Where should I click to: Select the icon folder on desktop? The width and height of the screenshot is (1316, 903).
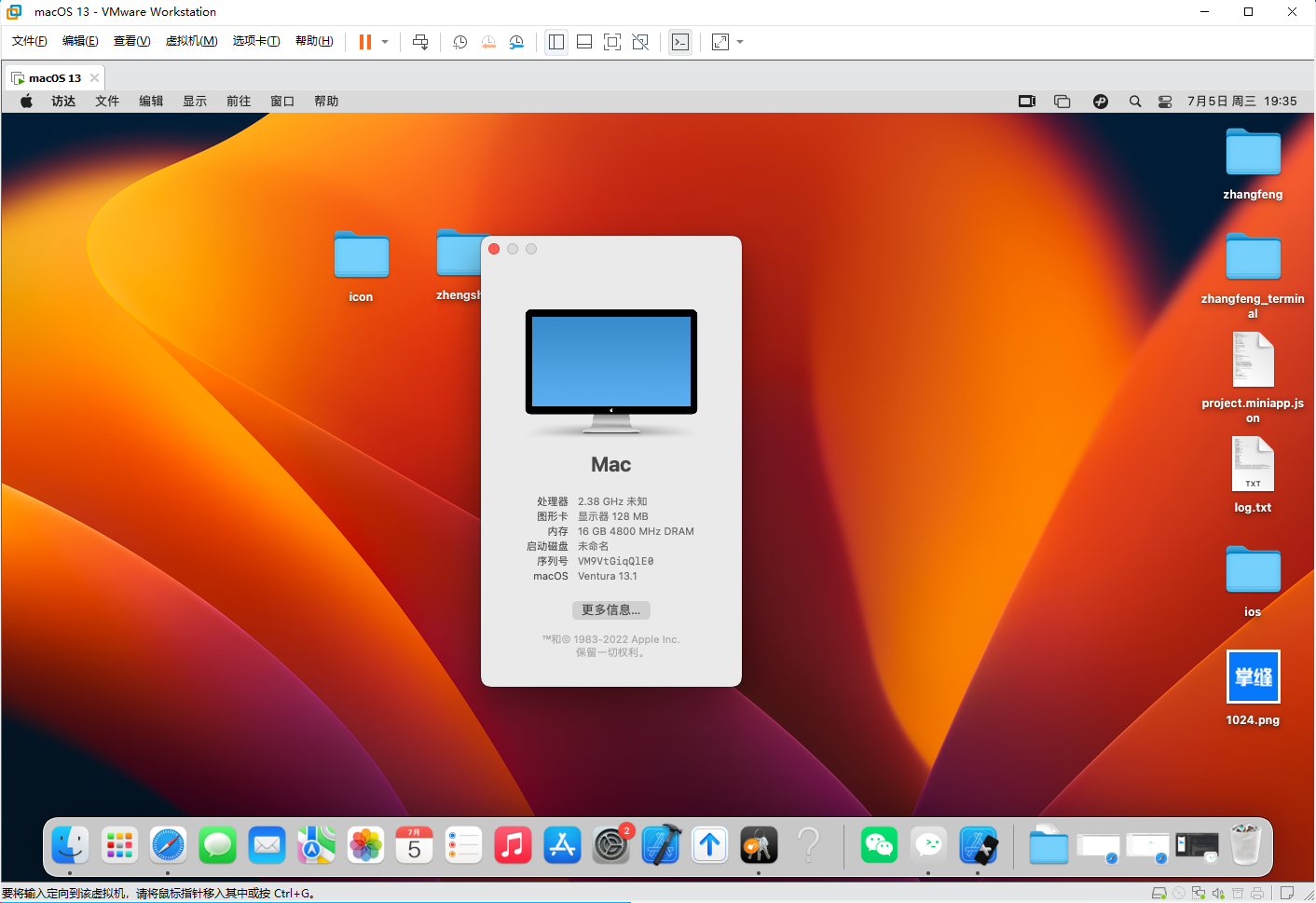(x=362, y=254)
